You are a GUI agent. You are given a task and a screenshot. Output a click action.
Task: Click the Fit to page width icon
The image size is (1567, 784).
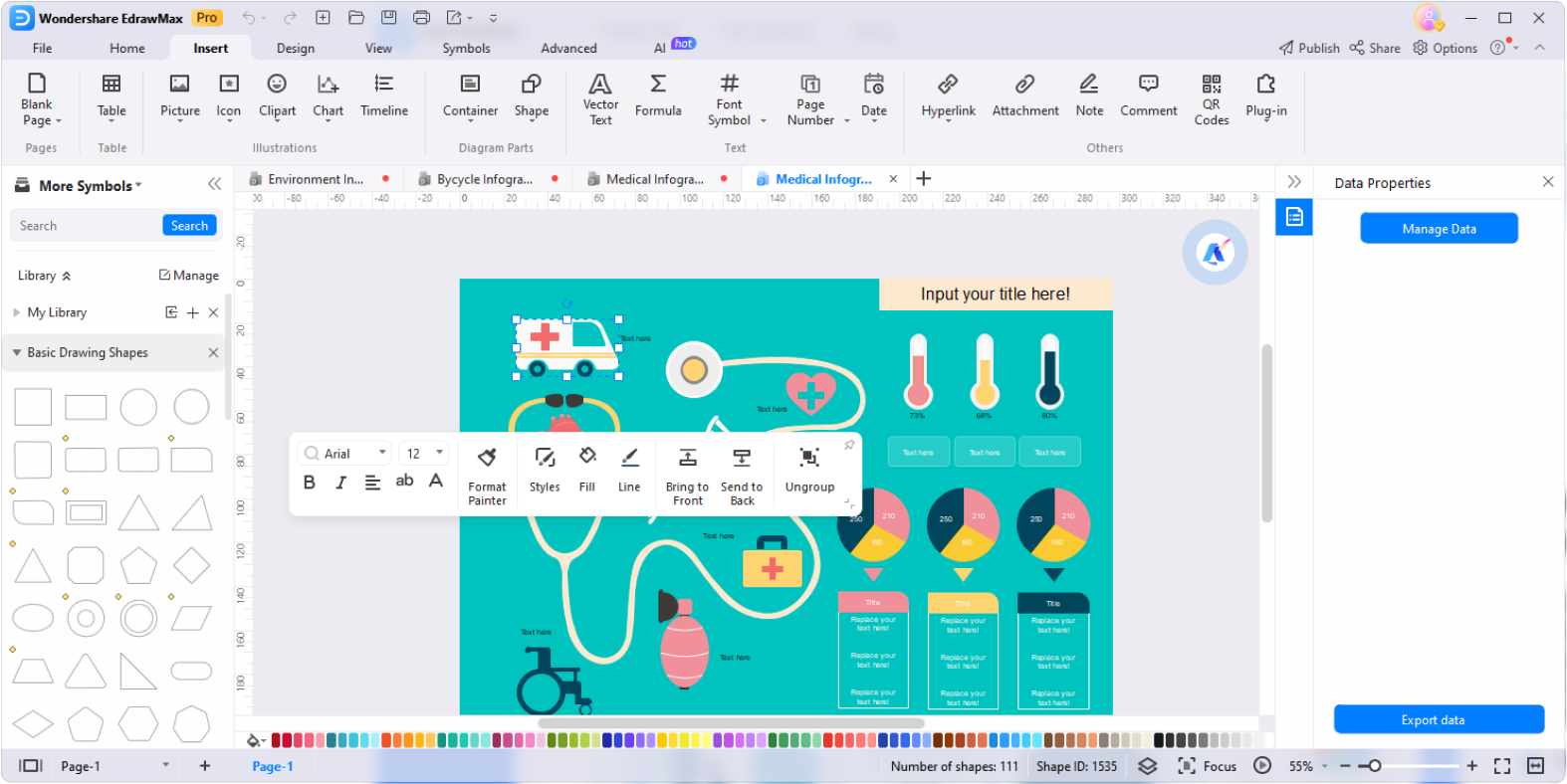point(1536,766)
